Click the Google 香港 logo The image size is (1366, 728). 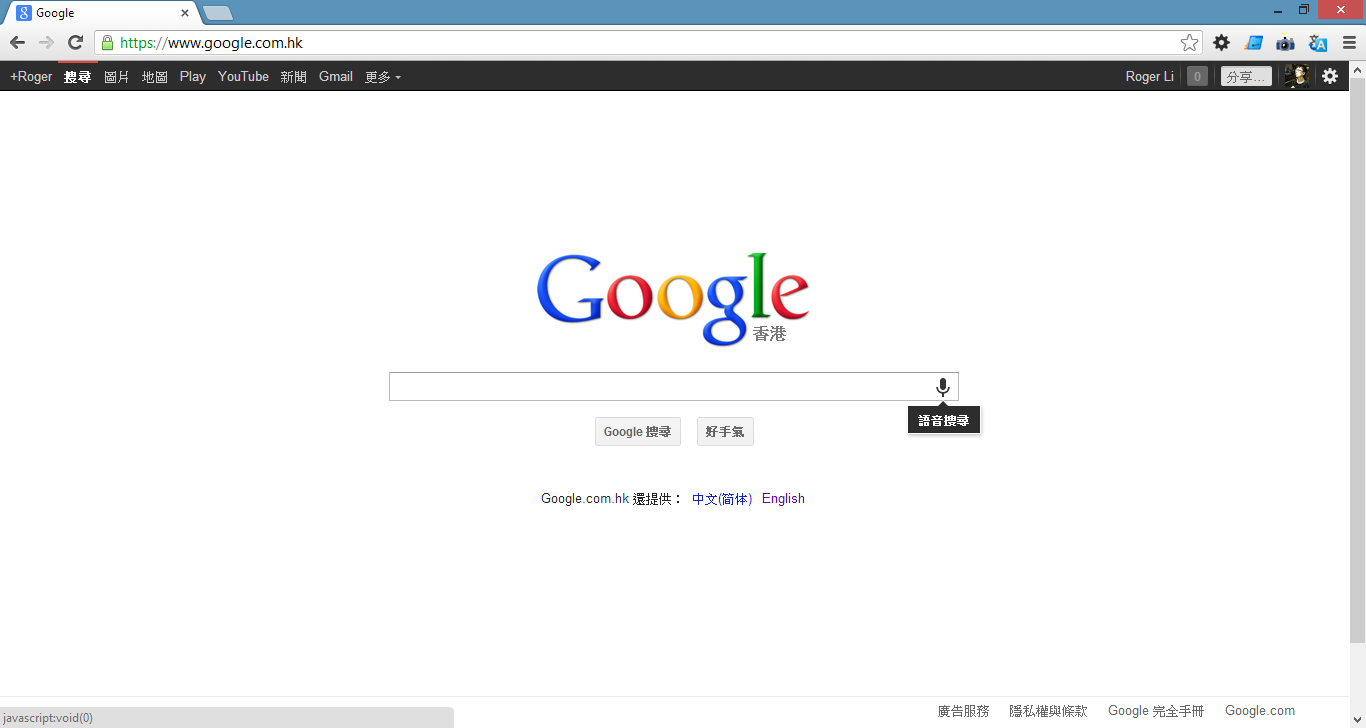click(673, 298)
